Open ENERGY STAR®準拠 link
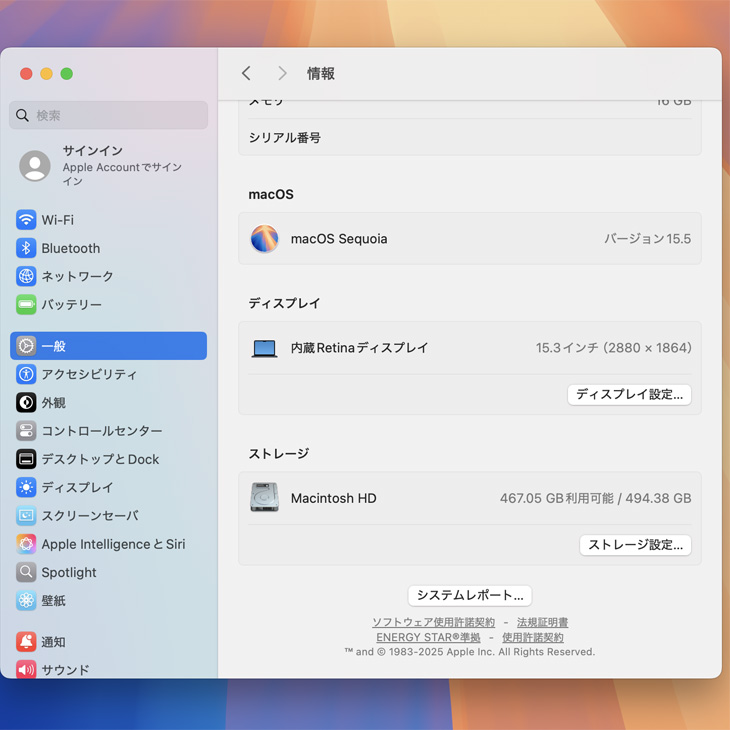This screenshot has height=730, width=730. [x=428, y=637]
